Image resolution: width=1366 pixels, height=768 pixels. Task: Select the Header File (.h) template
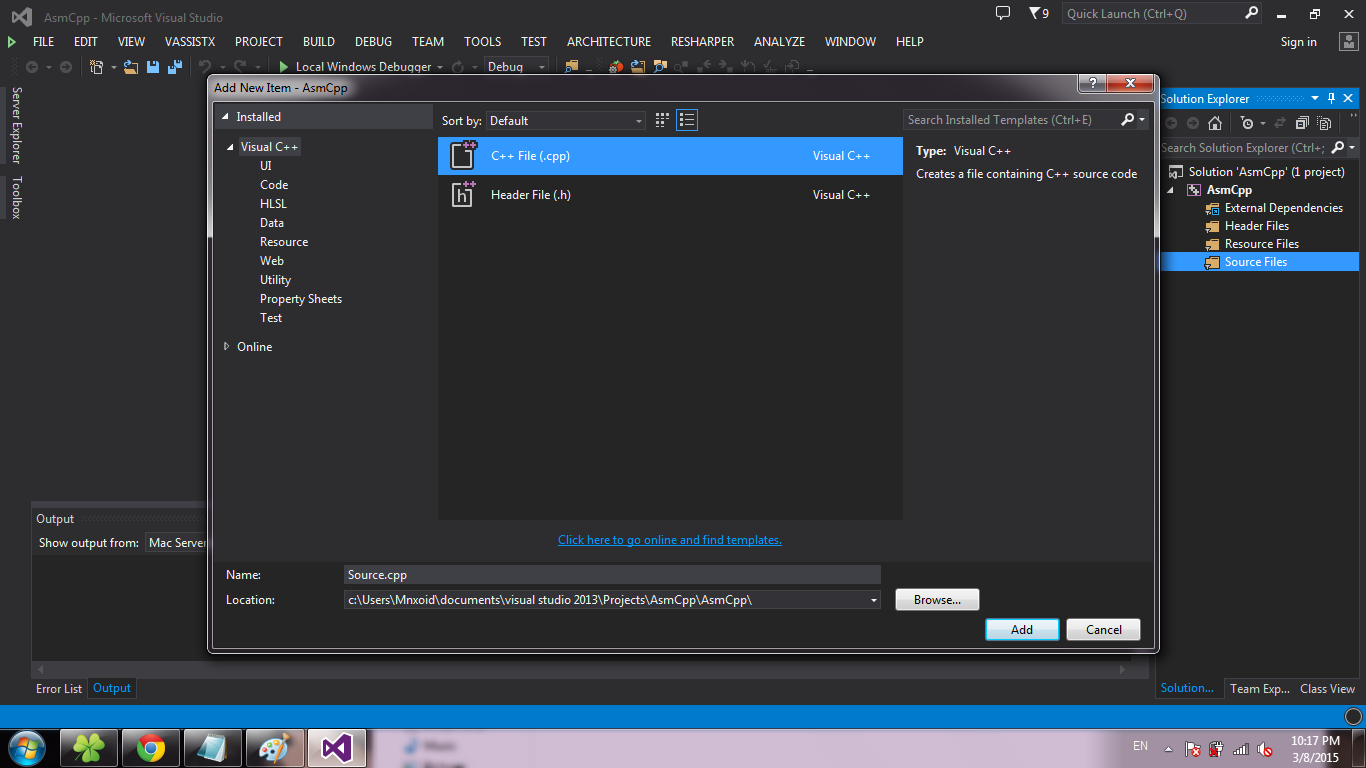click(670, 195)
